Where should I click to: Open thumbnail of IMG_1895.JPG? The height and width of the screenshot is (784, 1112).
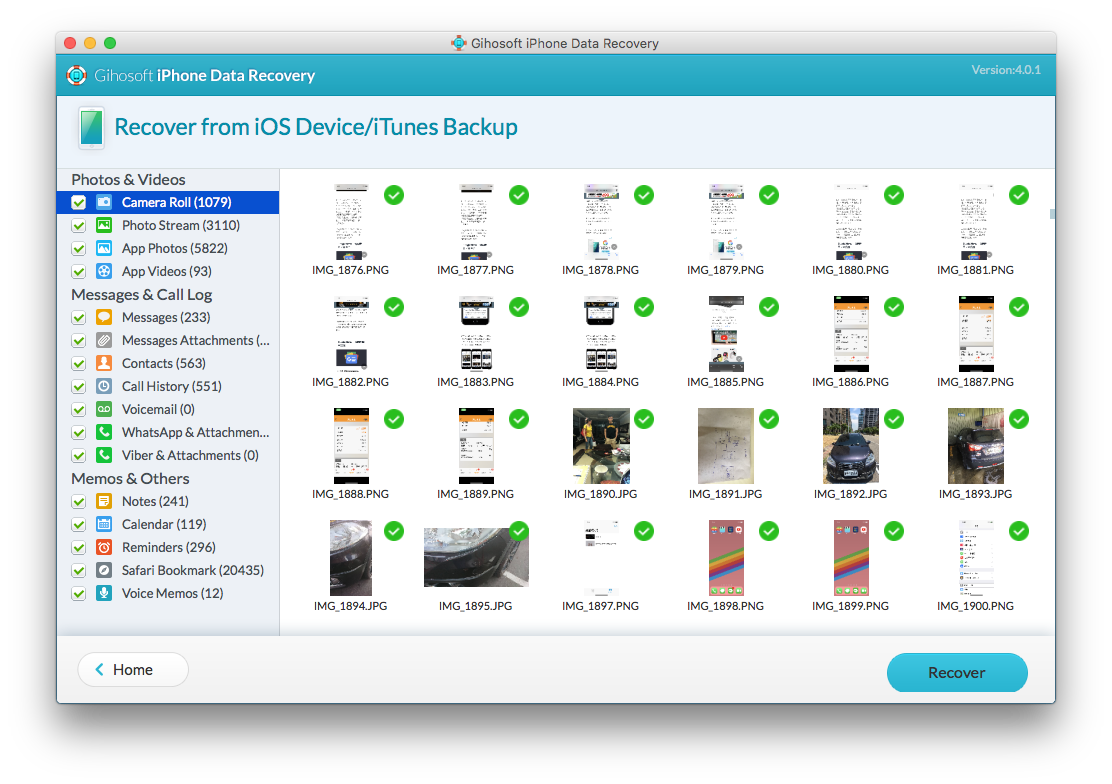(x=476, y=557)
